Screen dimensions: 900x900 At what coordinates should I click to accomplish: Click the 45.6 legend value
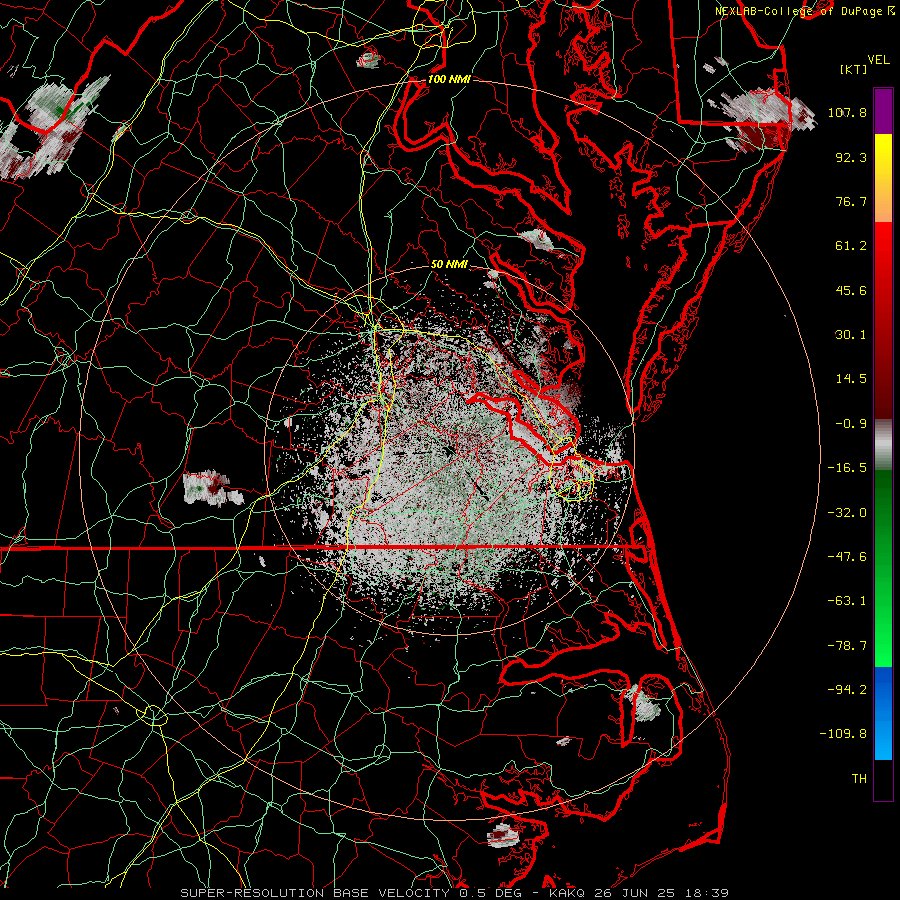[x=851, y=290]
